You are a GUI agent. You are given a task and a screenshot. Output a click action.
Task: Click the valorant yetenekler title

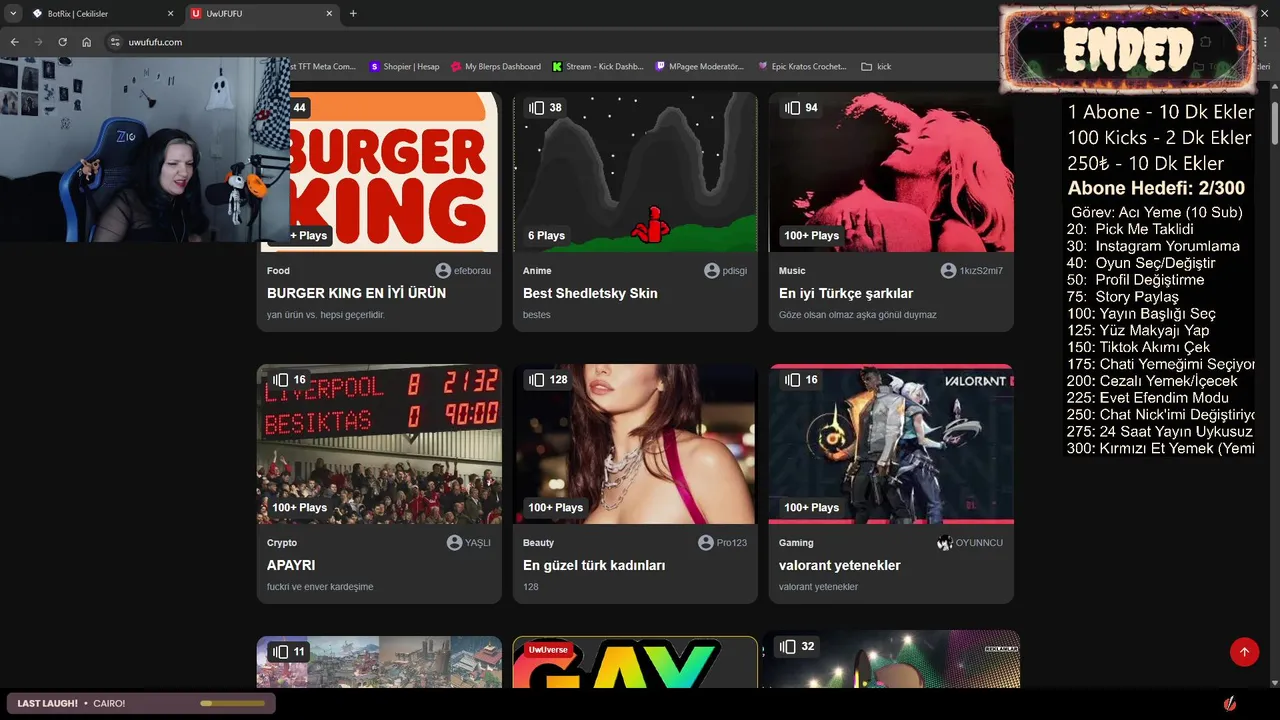click(840, 565)
